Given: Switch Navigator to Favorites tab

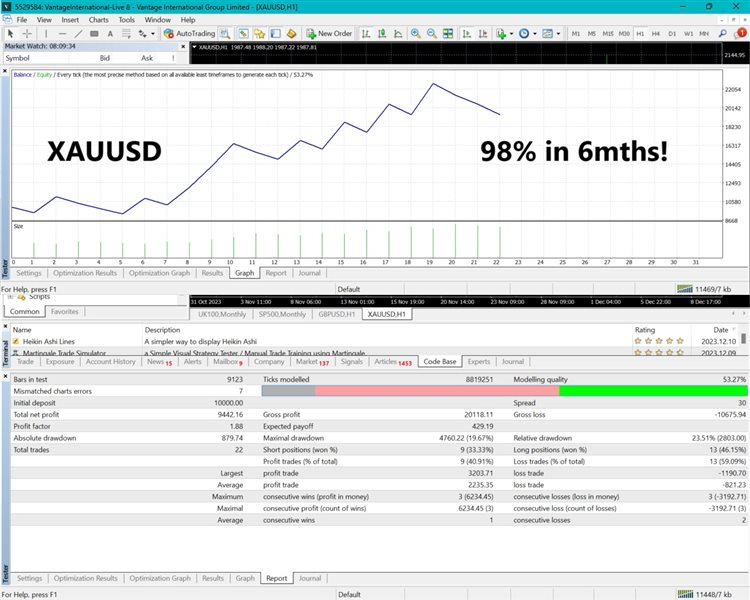Looking at the screenshot, I should 65,311.
